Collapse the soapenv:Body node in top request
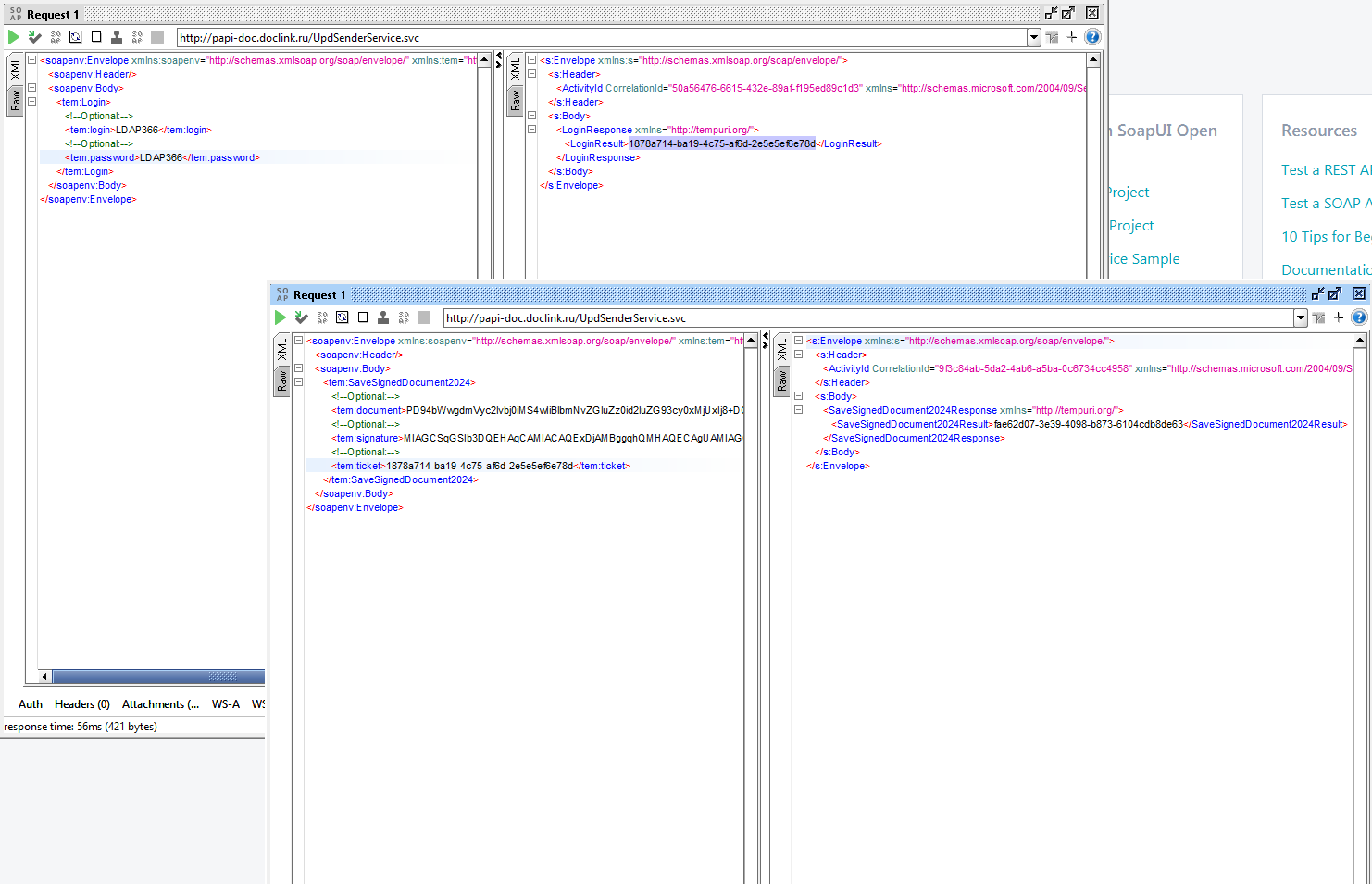The height and width of the screenshot is (884, 1372). [31, 88]
